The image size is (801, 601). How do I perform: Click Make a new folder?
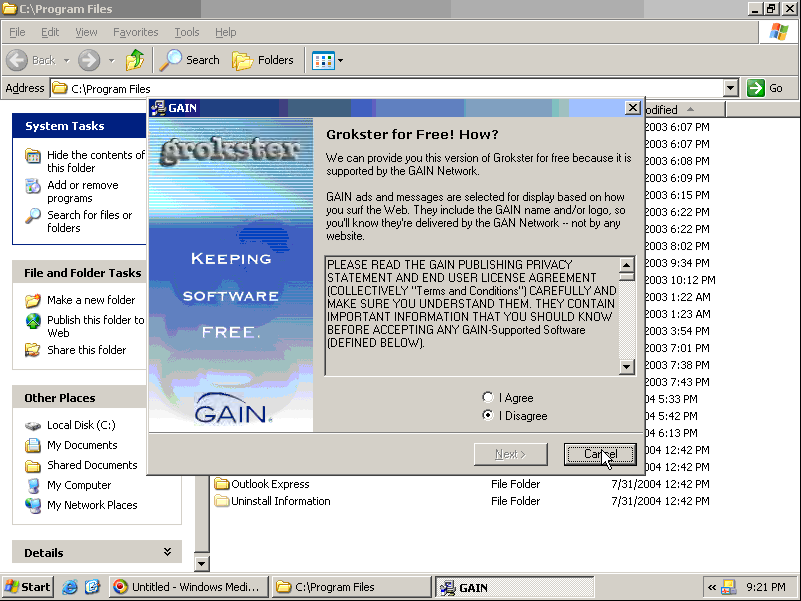[91, 300]
